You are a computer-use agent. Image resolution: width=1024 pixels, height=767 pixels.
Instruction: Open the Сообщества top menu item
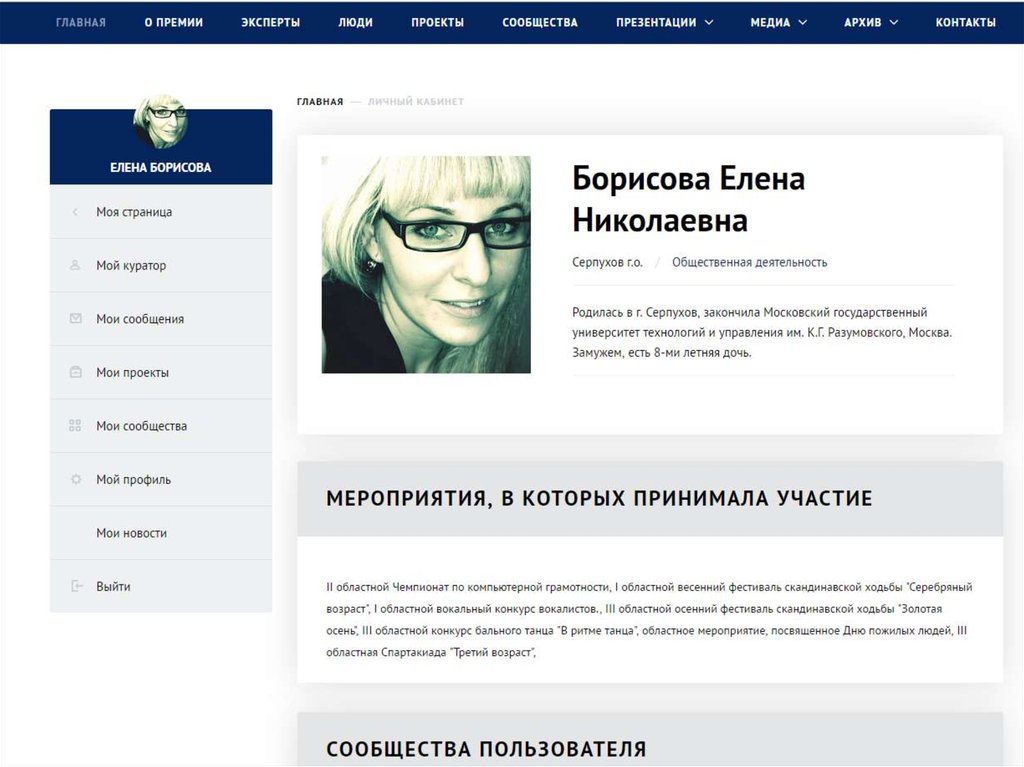(x=540, y=22)
